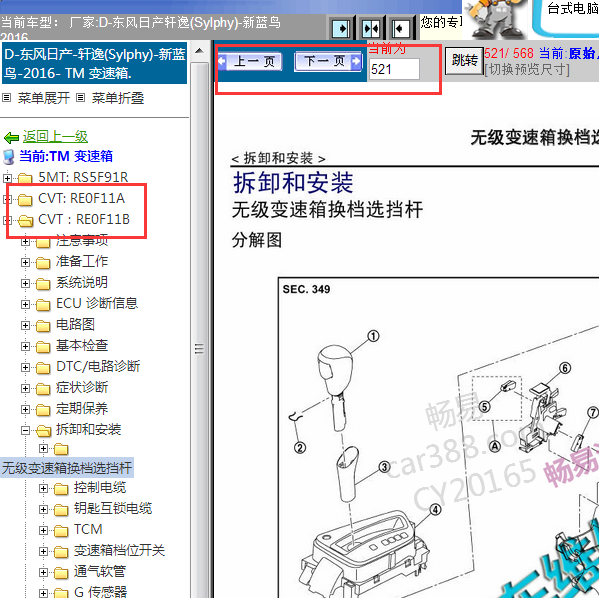This screenshot has height=598, width=599.
Task: Expand the 系统说明 tree node
Action: tap(25, 284)
